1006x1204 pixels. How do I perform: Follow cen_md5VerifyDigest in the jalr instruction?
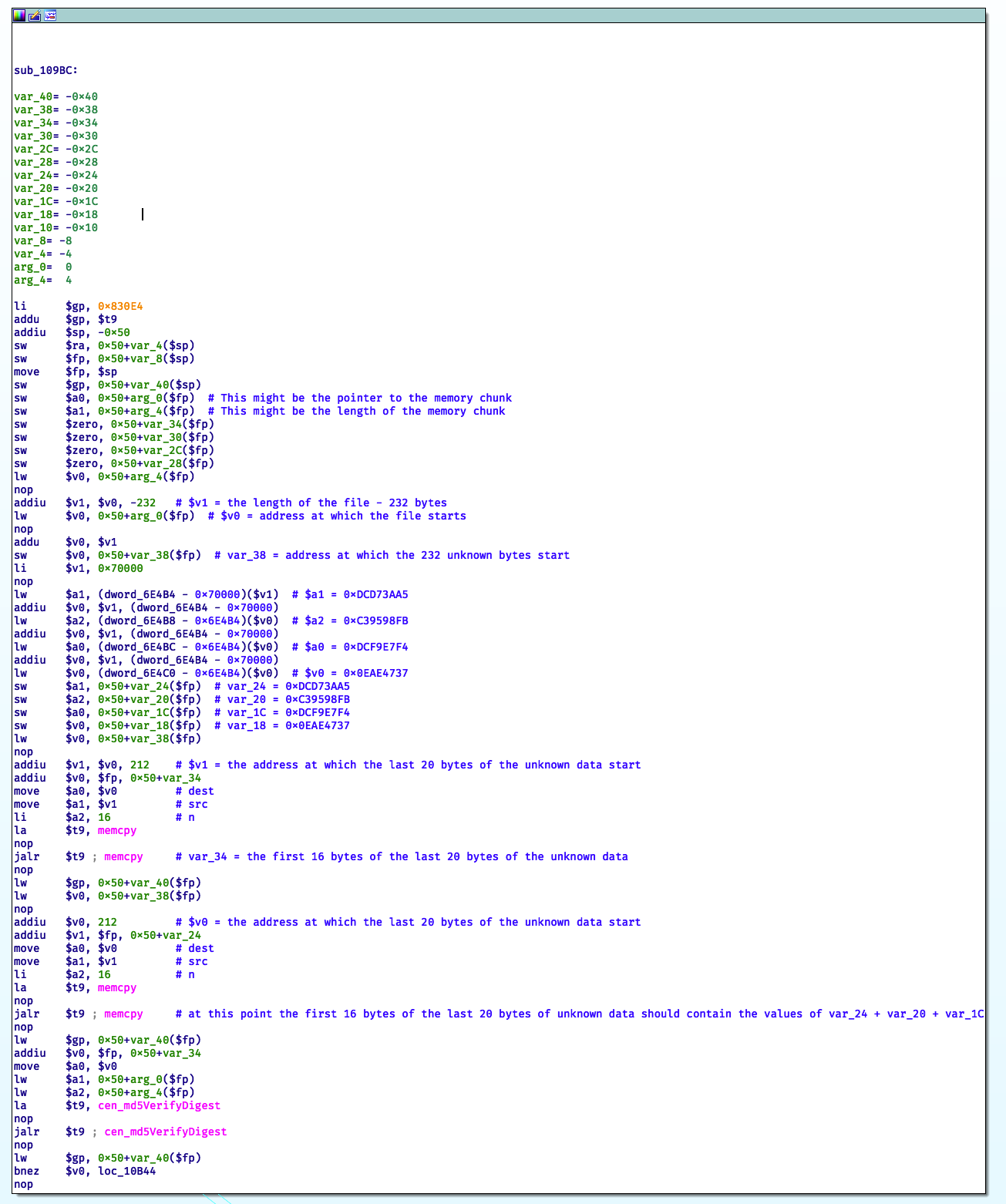[x=166, y=1132]
